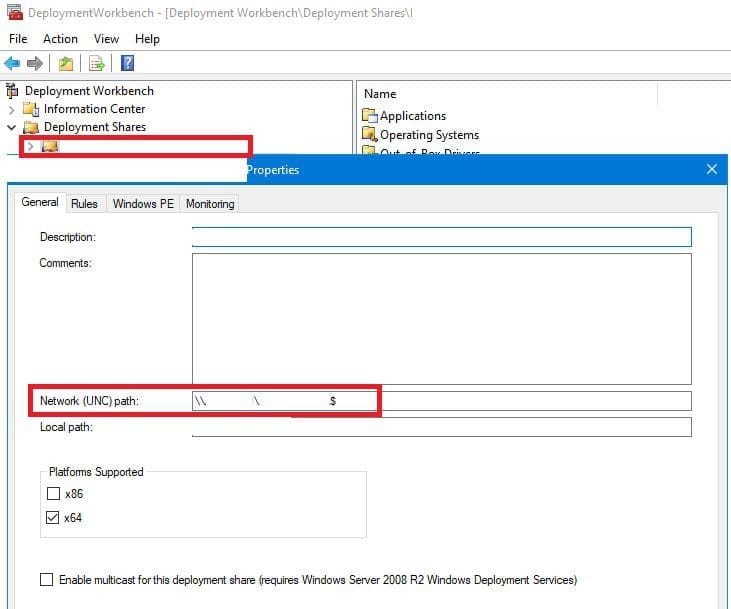Click inside the Comments text box
This screenshot has height=609, width=731.
(441, 319)
